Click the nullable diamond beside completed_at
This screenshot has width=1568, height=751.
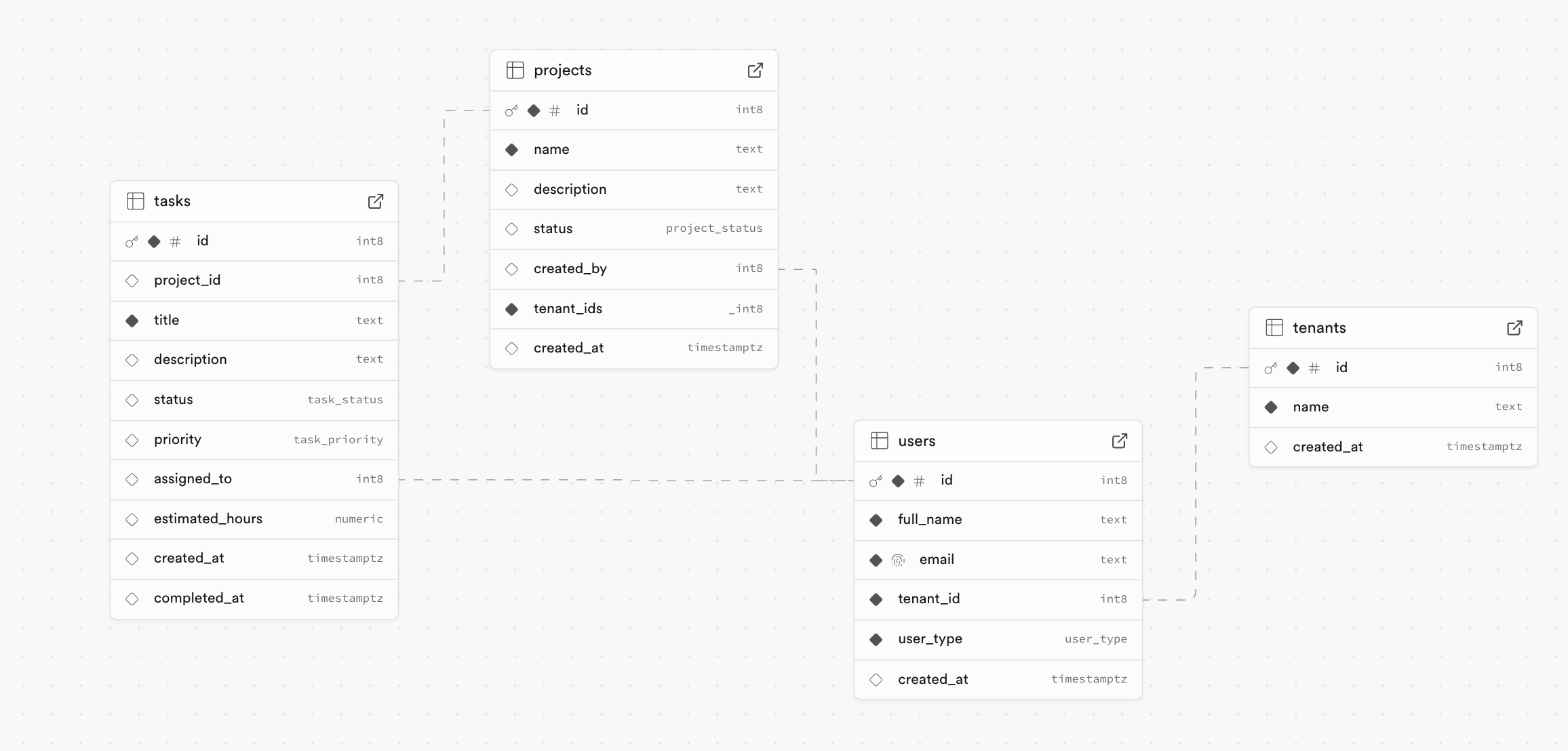[132, 598]
